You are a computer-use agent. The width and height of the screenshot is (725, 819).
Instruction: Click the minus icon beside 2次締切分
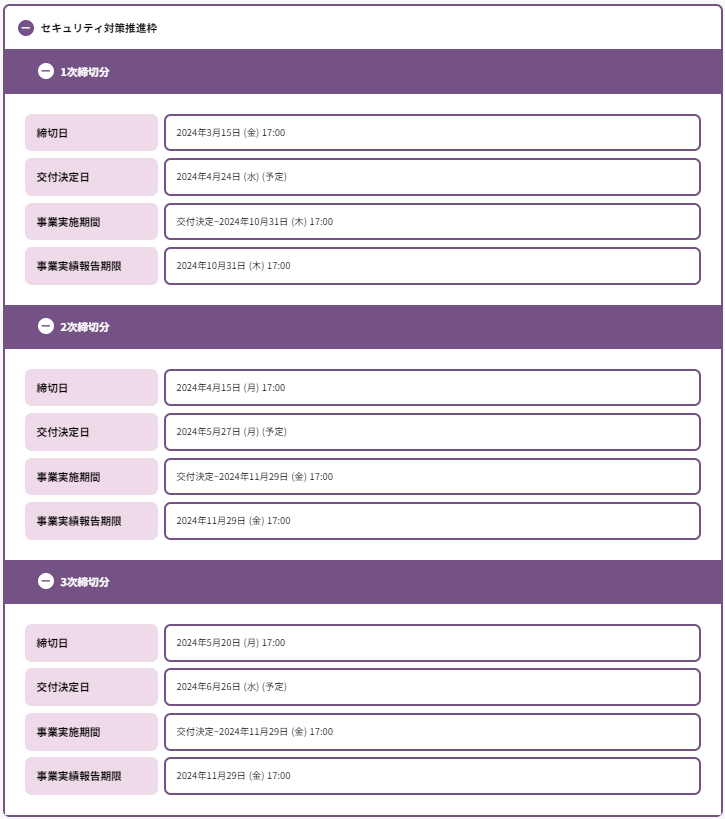click(46, 327)
